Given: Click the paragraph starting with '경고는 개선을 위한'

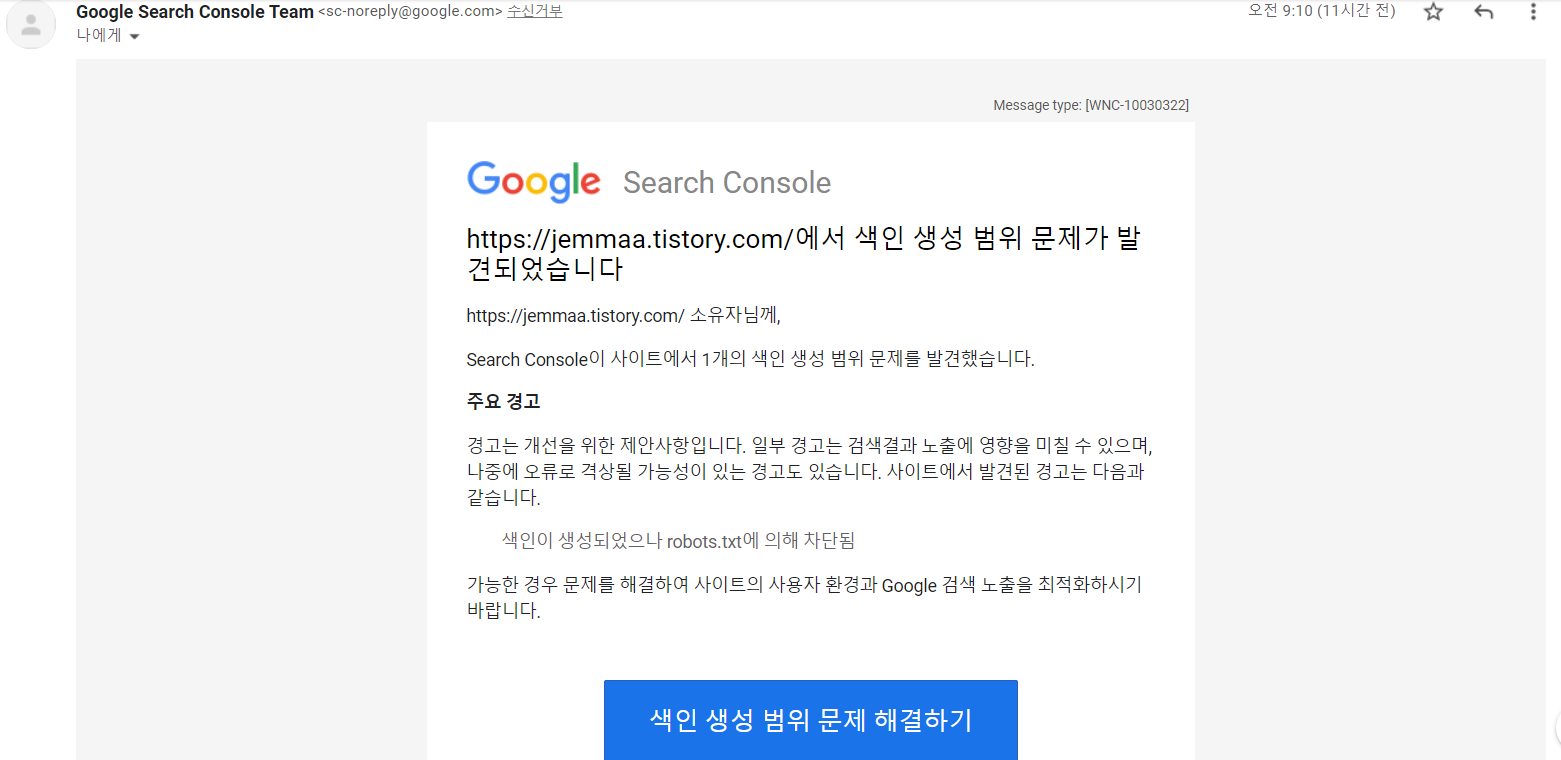Looking at the screenshot, I should (x=811, y=471).
